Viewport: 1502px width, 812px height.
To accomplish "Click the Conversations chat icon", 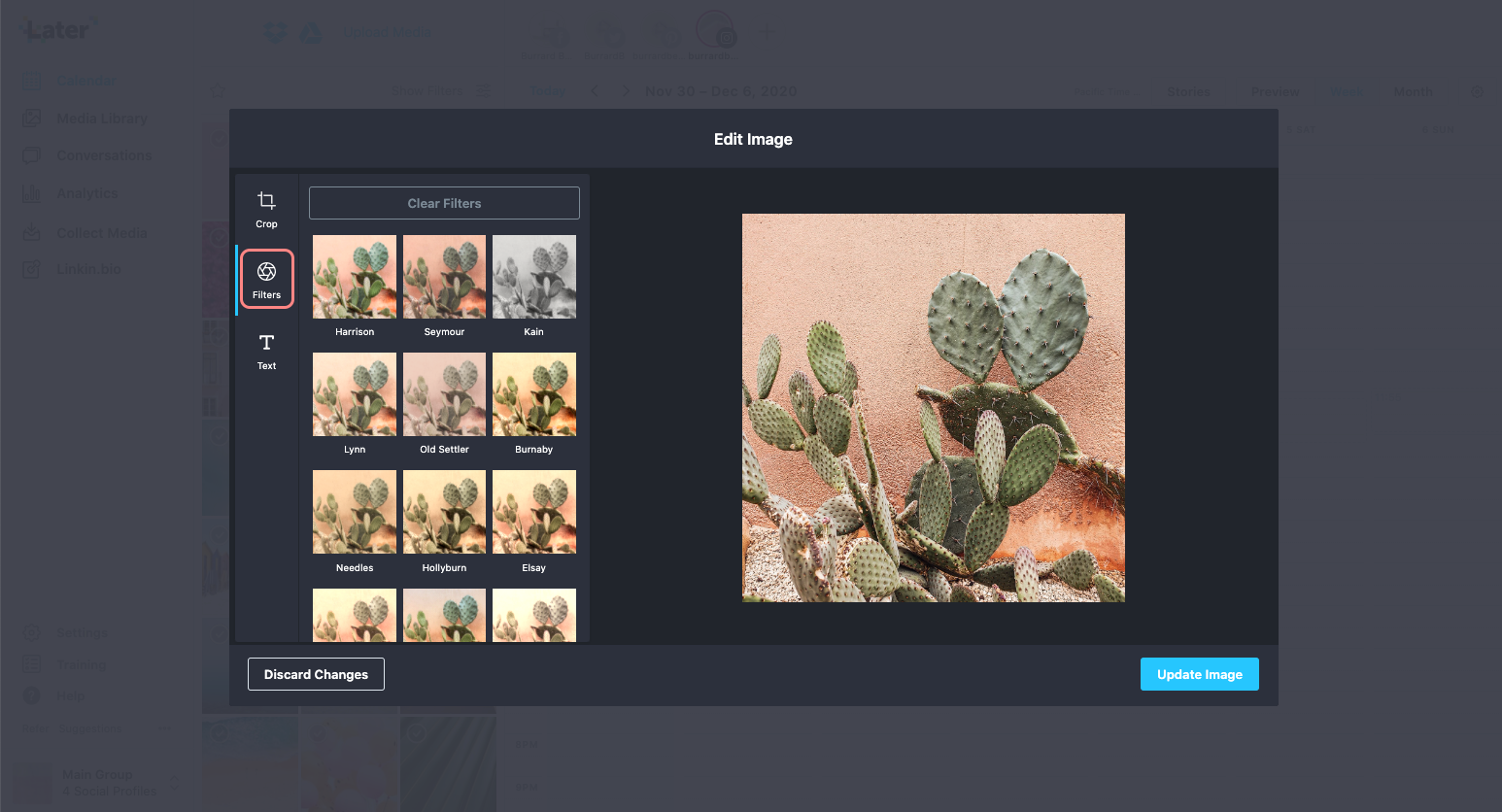I will [x=31, y=155].
